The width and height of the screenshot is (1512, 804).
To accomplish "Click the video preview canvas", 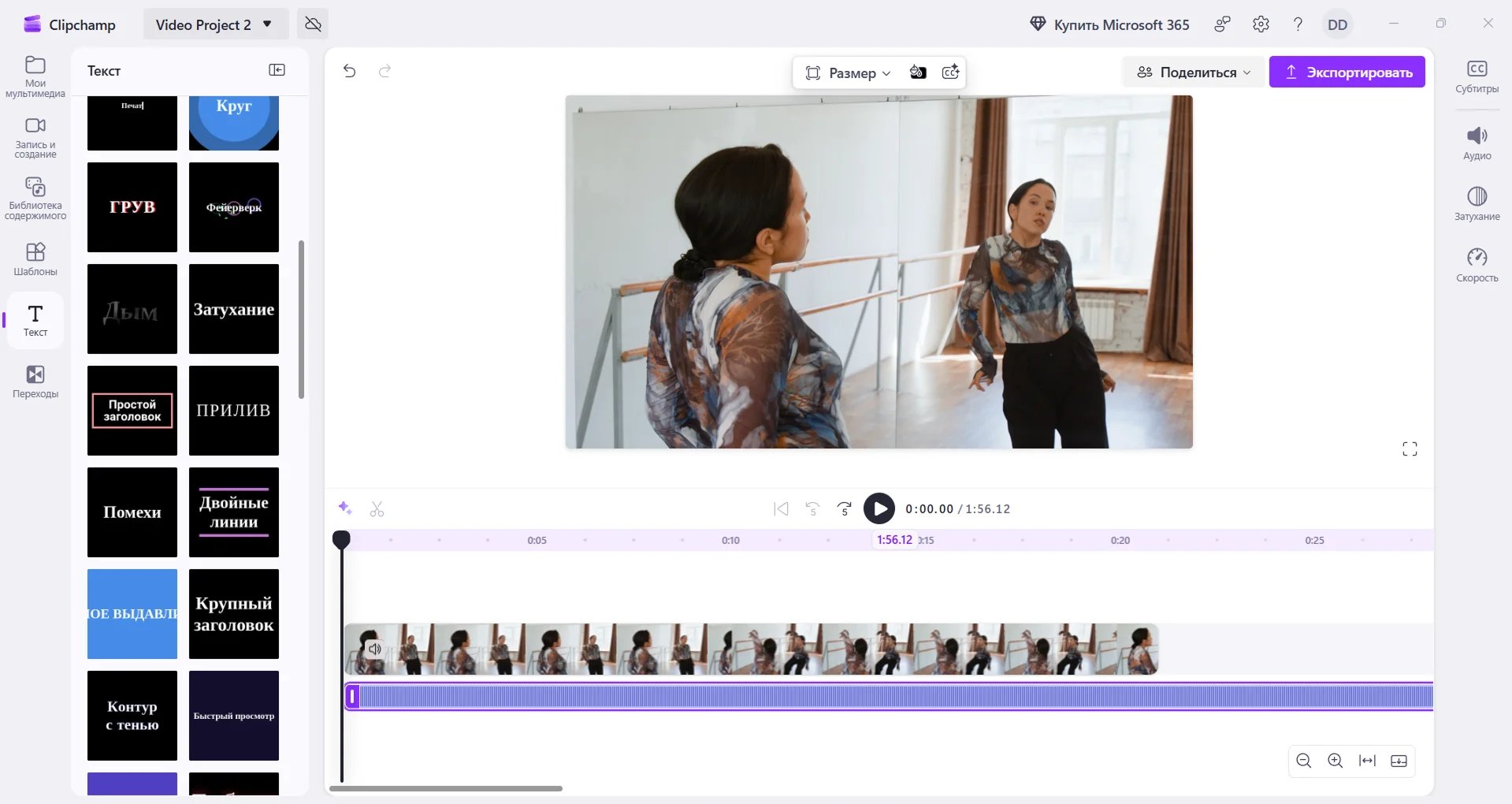I will tap(879, 272).
